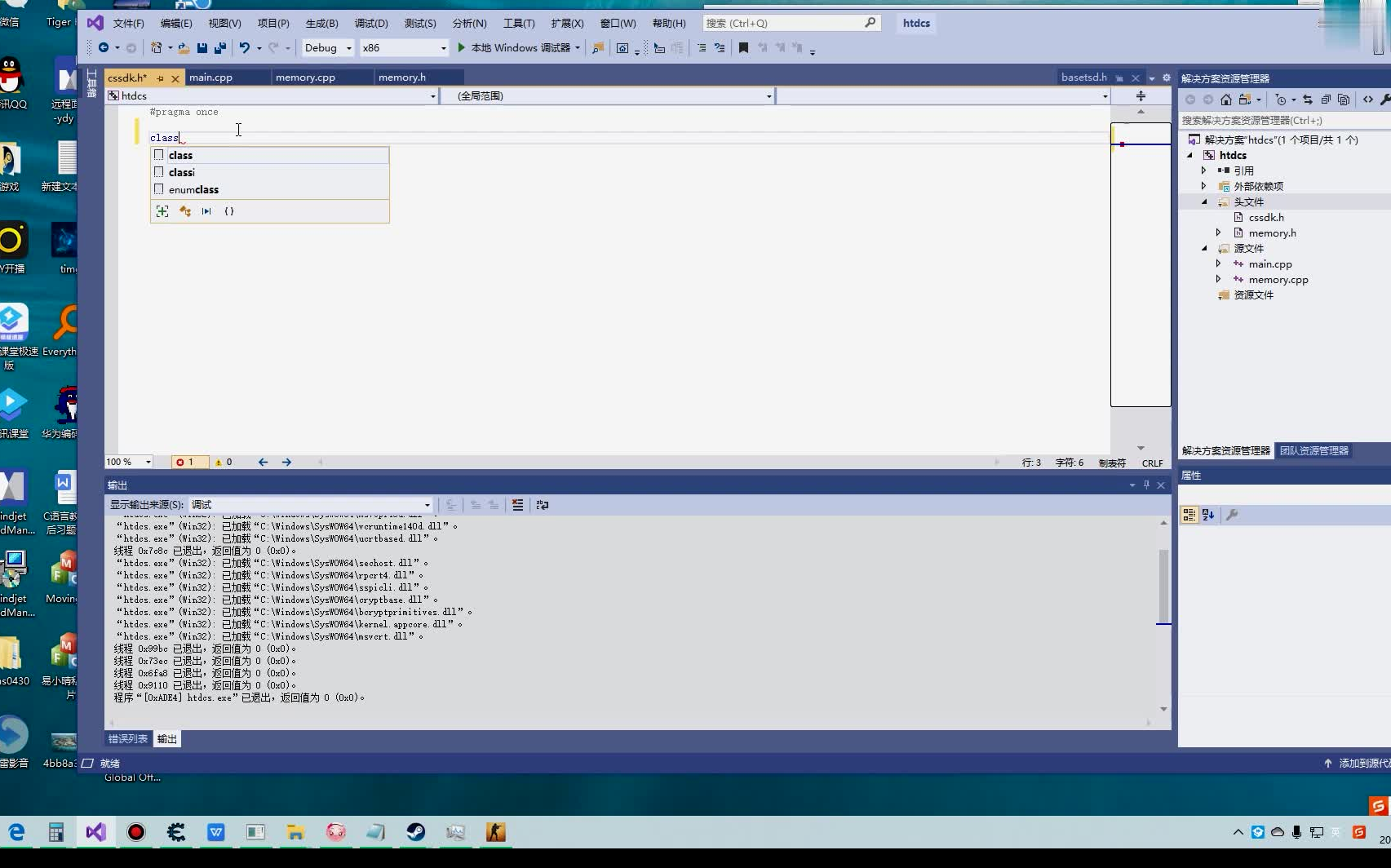Pin the Output window
Screen dimensions: 1391x868
tap(1146, 485)
